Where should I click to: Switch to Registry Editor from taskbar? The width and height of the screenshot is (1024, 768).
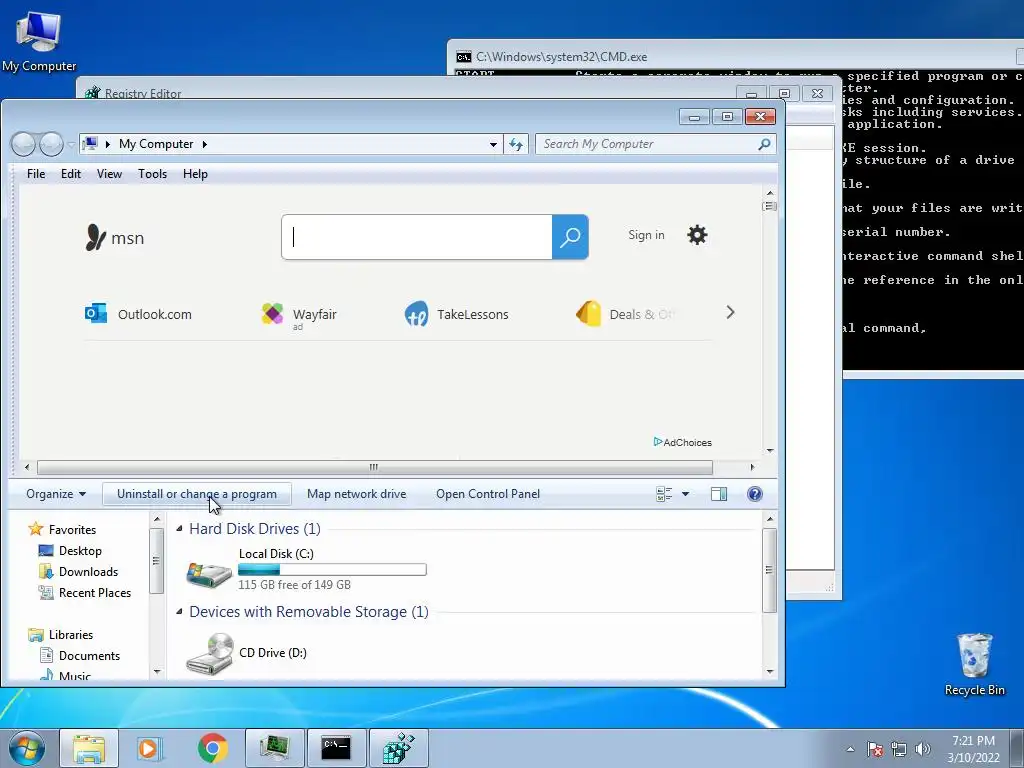coord(398,748)
